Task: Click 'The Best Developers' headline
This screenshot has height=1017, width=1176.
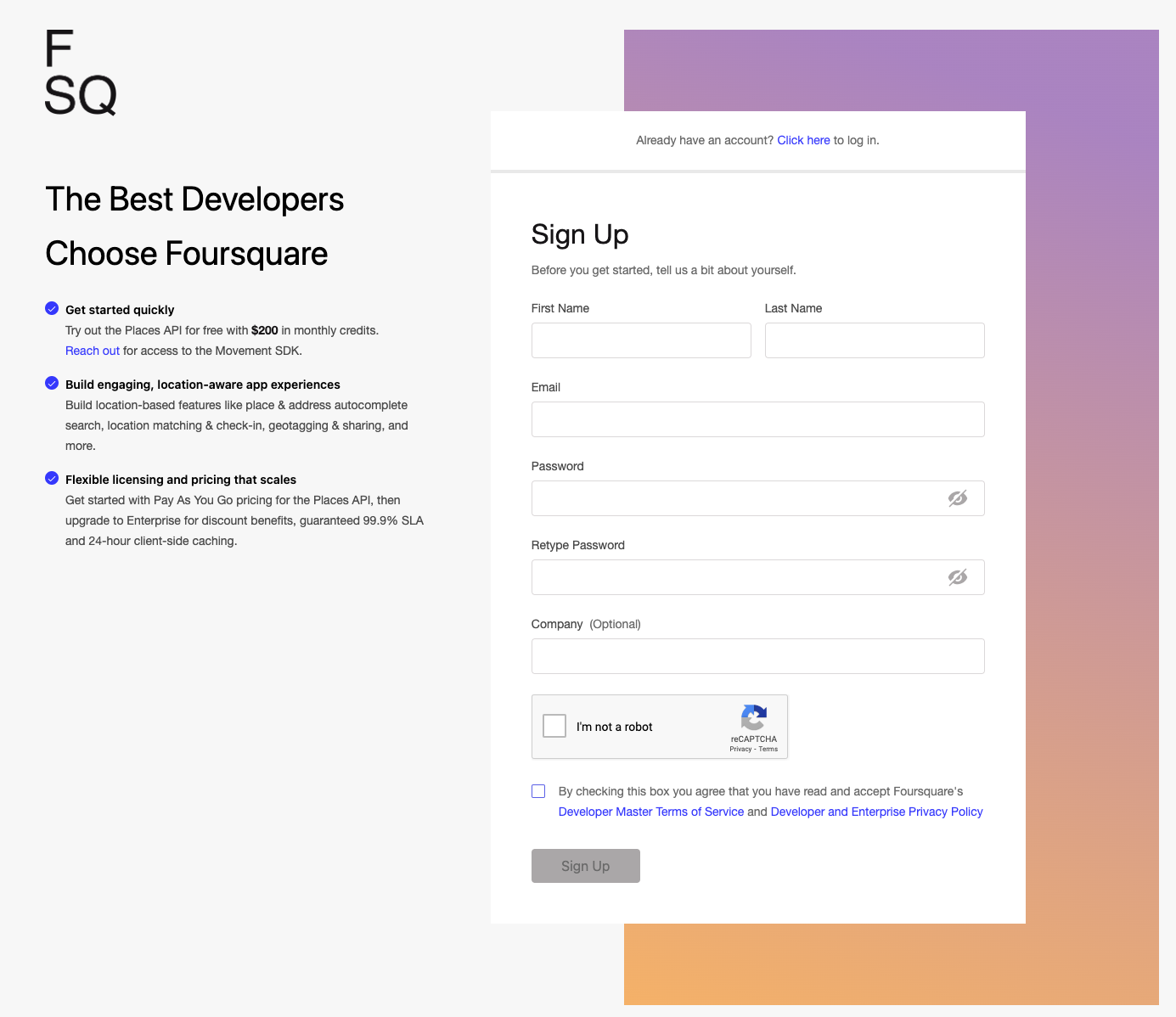Action: 194,199
